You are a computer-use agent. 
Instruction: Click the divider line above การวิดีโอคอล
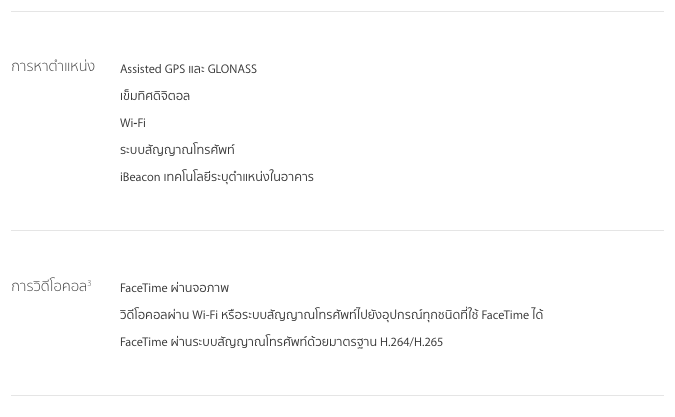(x=337, y=231)
